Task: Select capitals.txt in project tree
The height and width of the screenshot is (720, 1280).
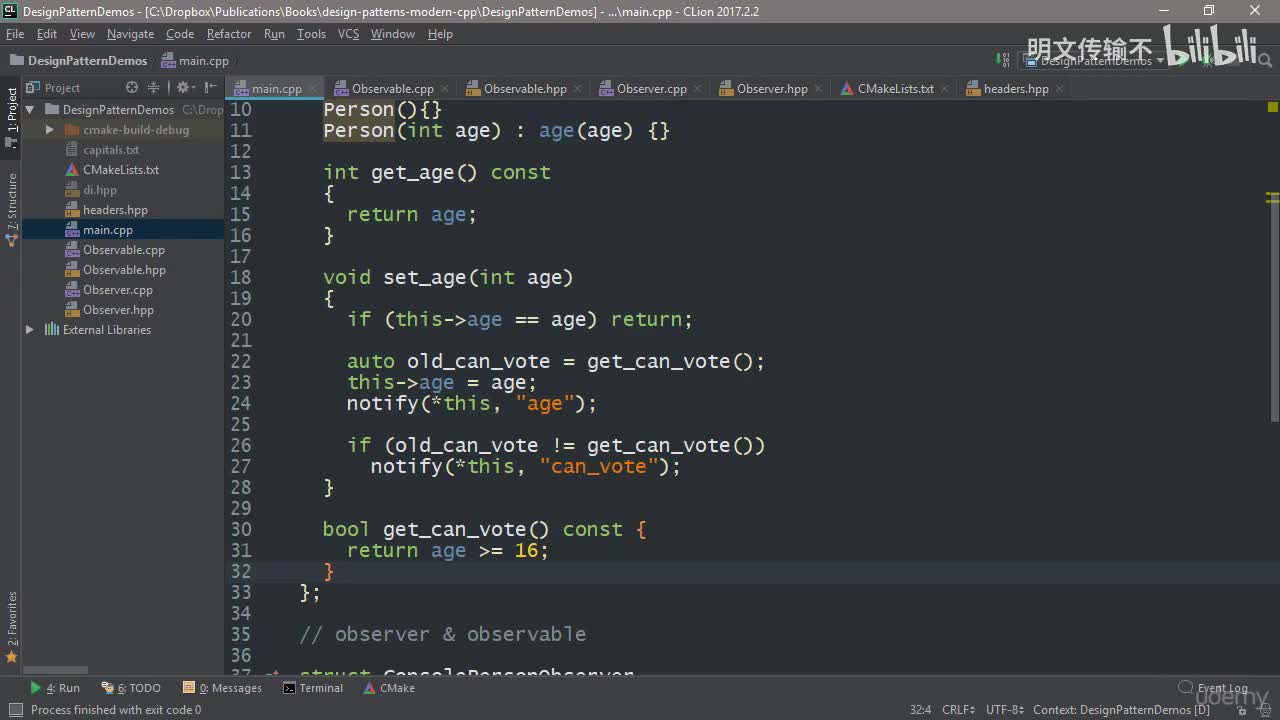Action: [x=111, y=150]
